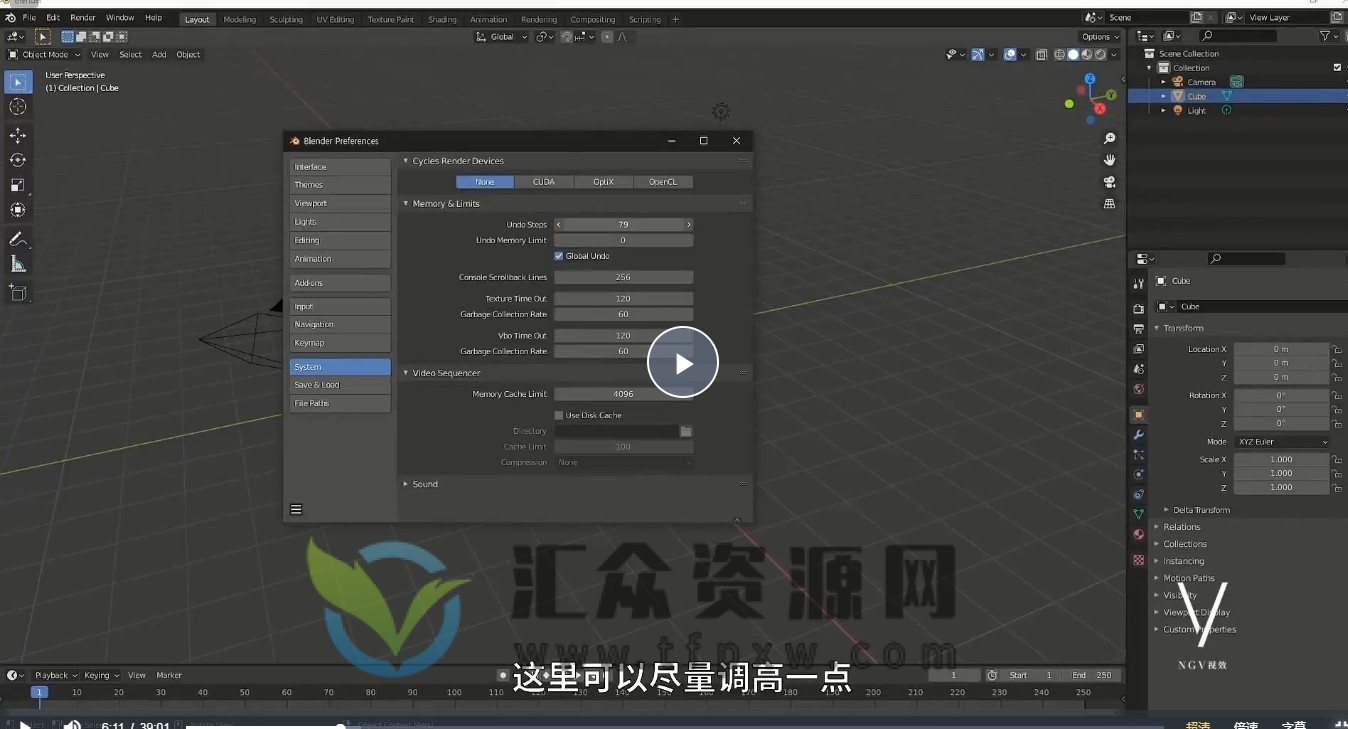This screenshot has height=729, width=1348.
Task: Open Preferences hamburger menu icon
Action: [x=296, y=509]
